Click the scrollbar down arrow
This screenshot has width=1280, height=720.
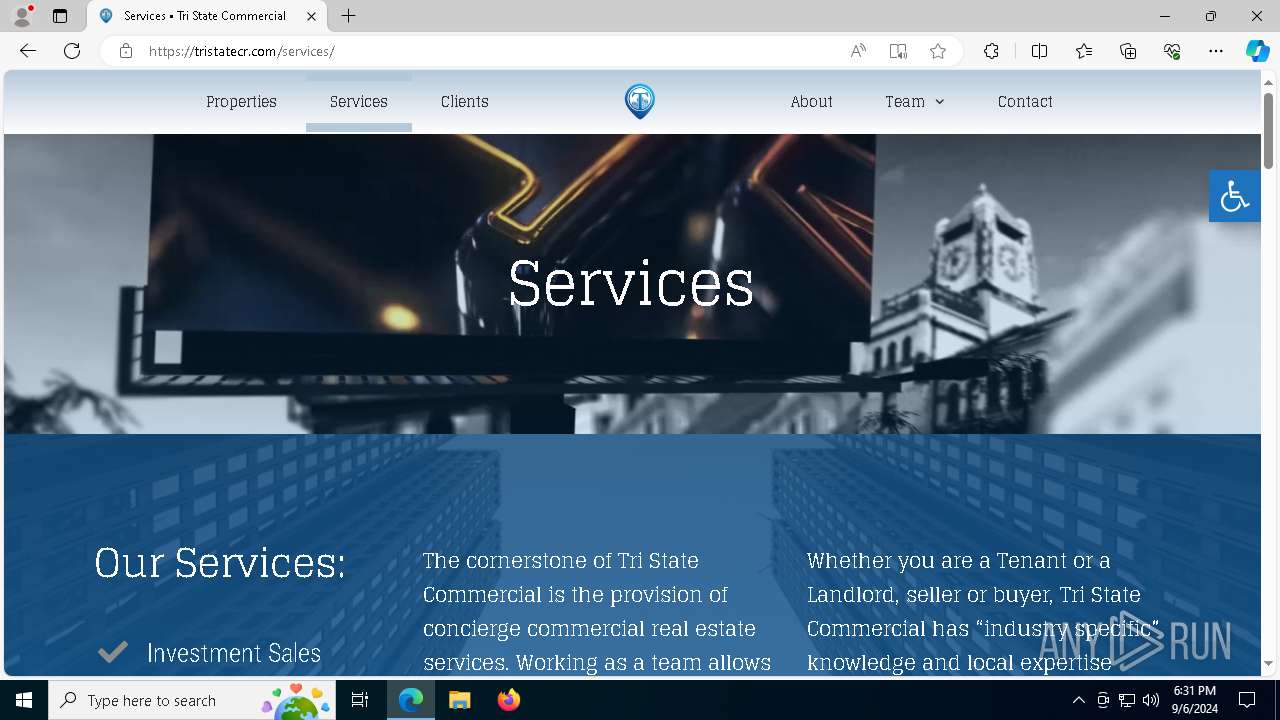[1268, 664]
